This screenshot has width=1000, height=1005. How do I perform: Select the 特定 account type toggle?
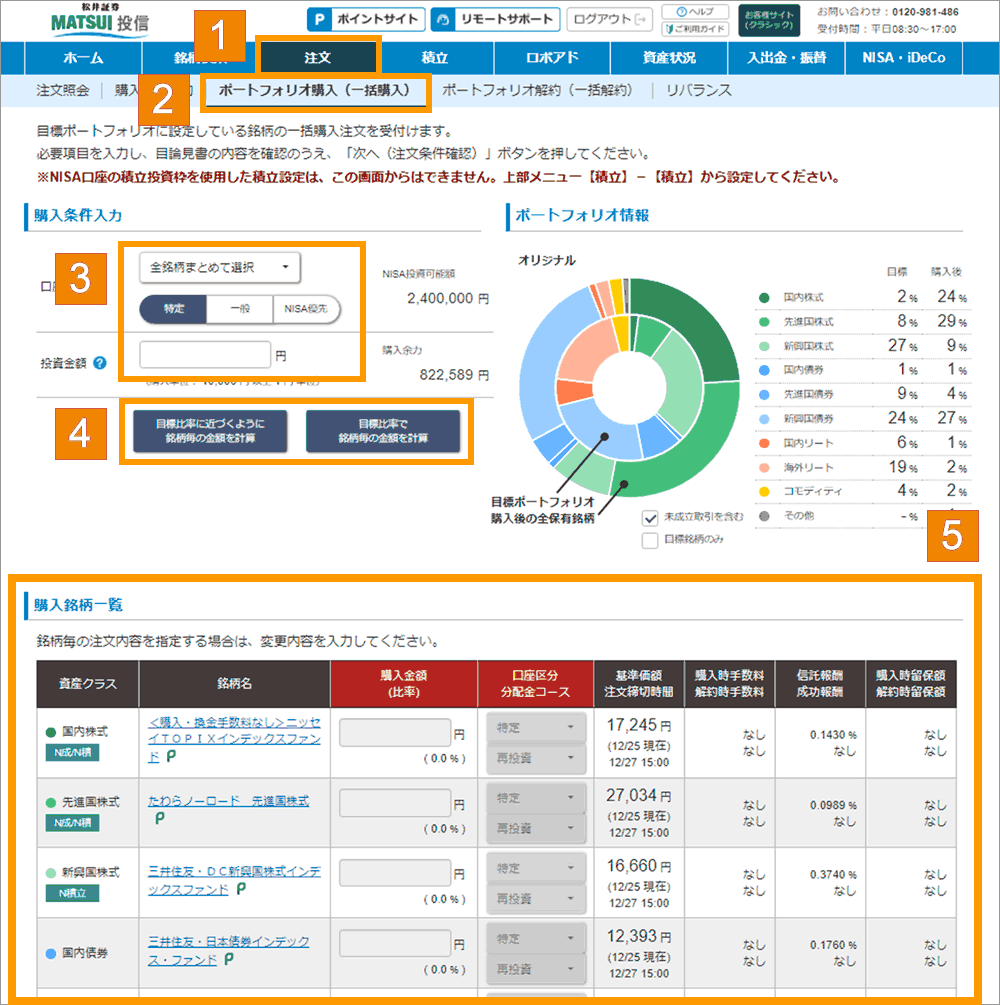coord(174,309)
